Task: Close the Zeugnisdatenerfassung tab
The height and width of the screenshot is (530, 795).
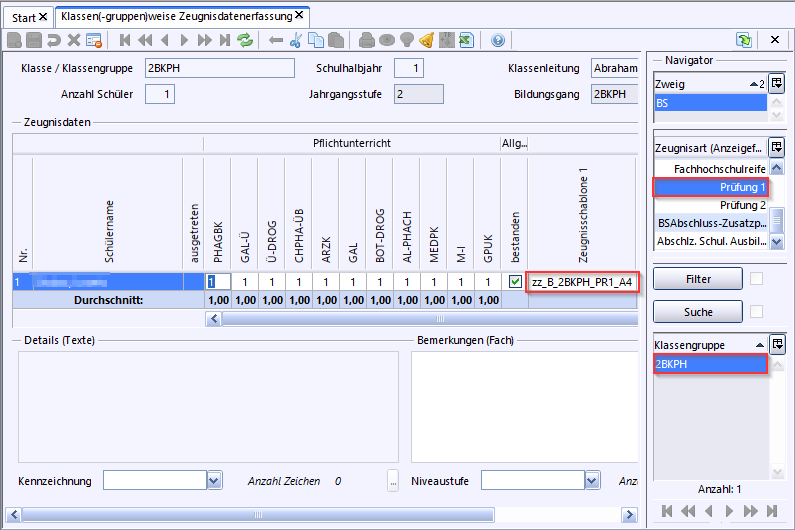Action: (x=299, y=15)
